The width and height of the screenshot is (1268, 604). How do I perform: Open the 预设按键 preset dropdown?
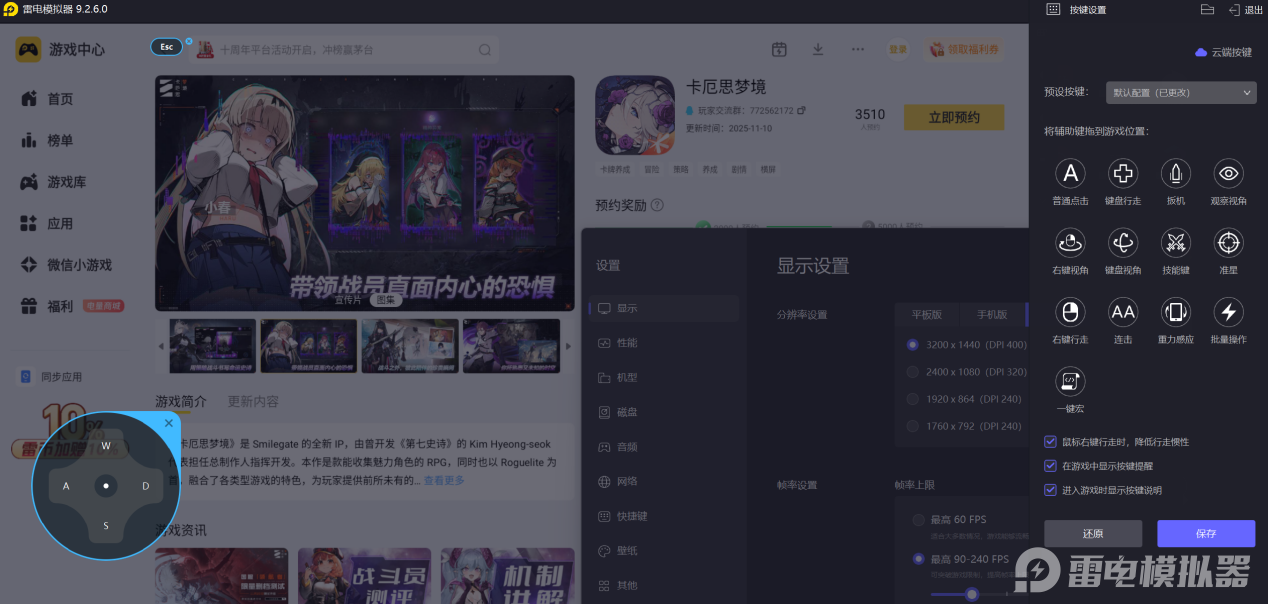point(1181,92)
